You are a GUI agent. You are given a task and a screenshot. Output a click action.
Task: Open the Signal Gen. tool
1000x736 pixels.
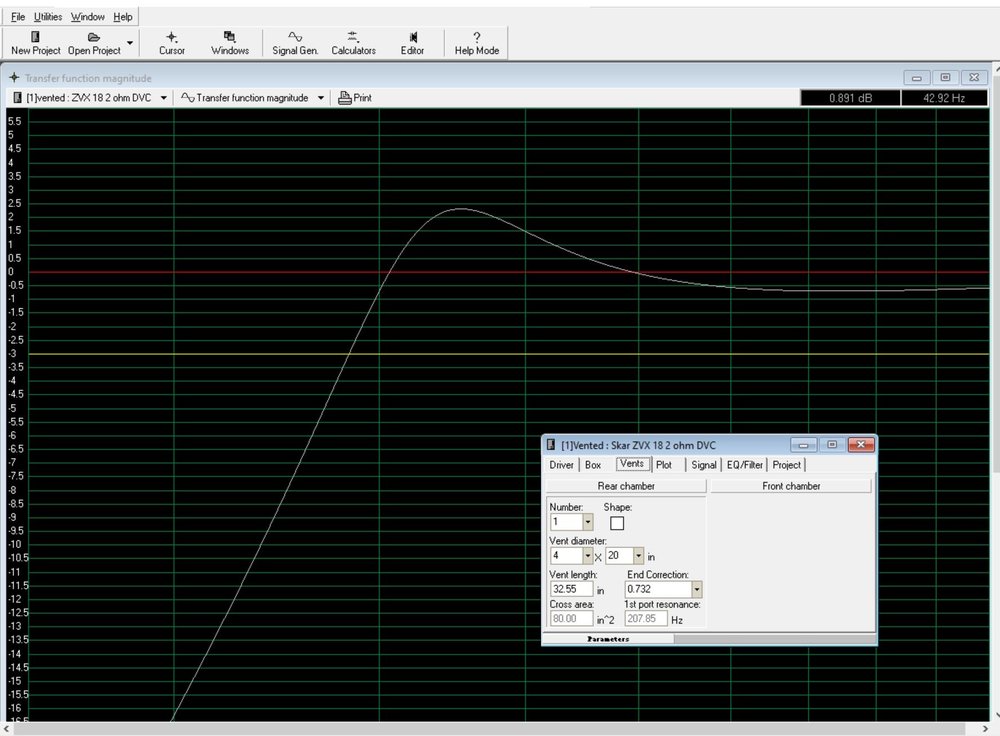point(295,43)
